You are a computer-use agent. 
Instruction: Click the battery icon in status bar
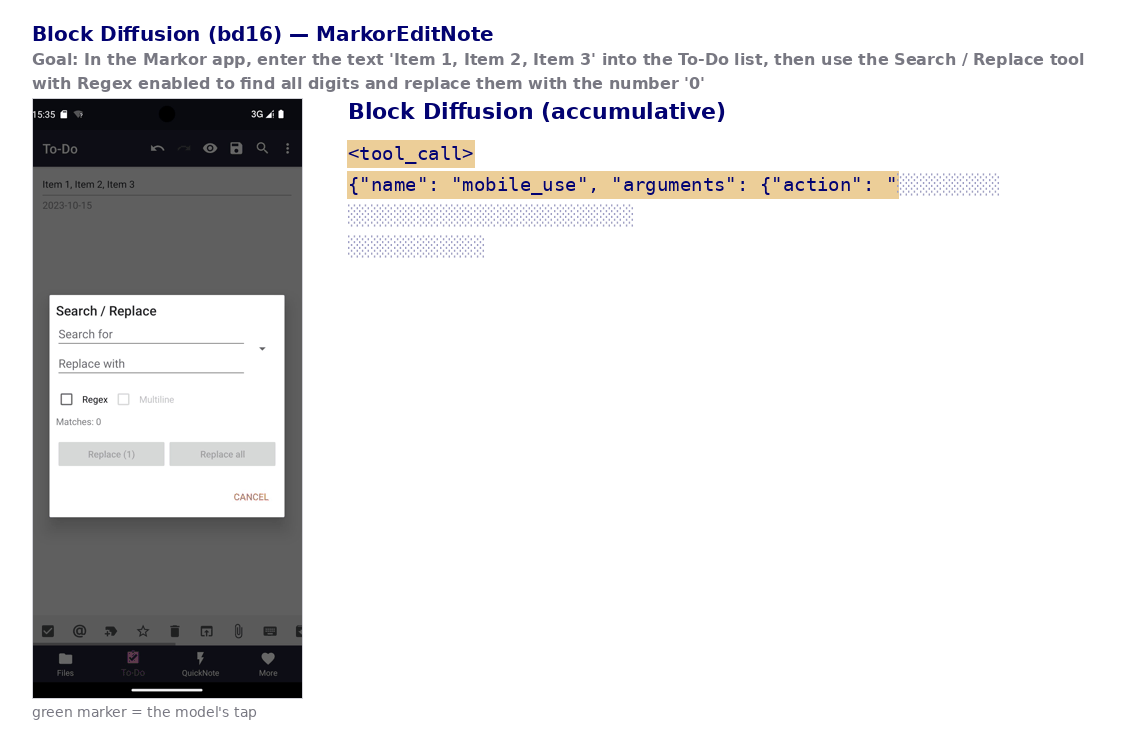pos(281,114)
